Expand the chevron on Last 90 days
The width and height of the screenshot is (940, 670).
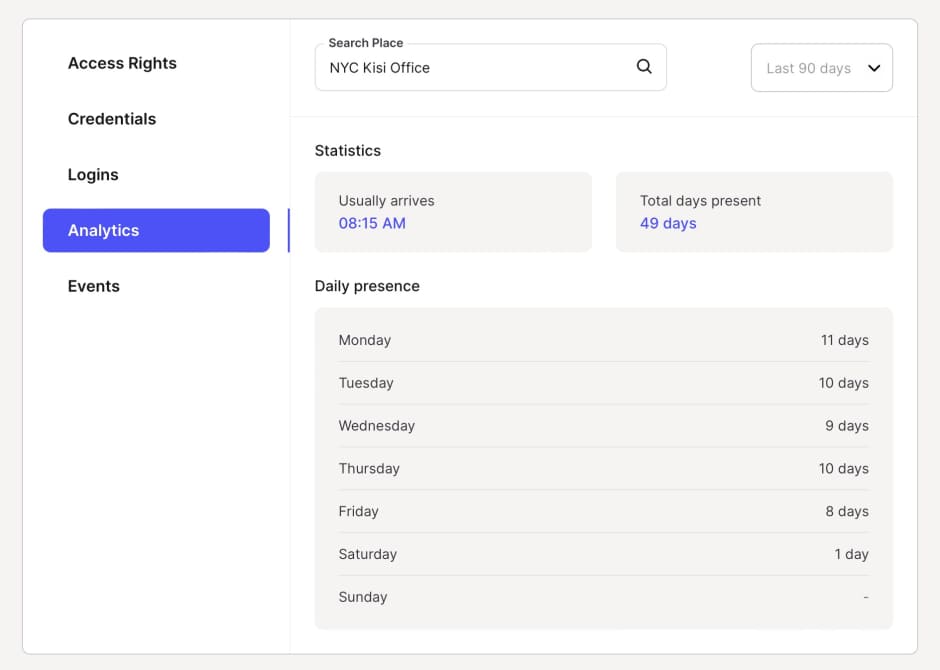coord(874,68)
